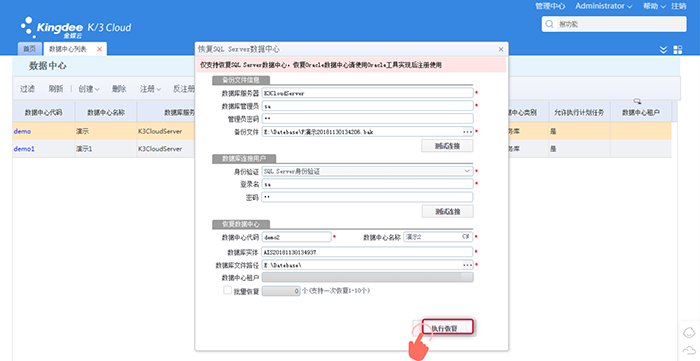700x361 pixels.
Task: Open 管理中心 in the top bar
Action: [x=550, y=6]
